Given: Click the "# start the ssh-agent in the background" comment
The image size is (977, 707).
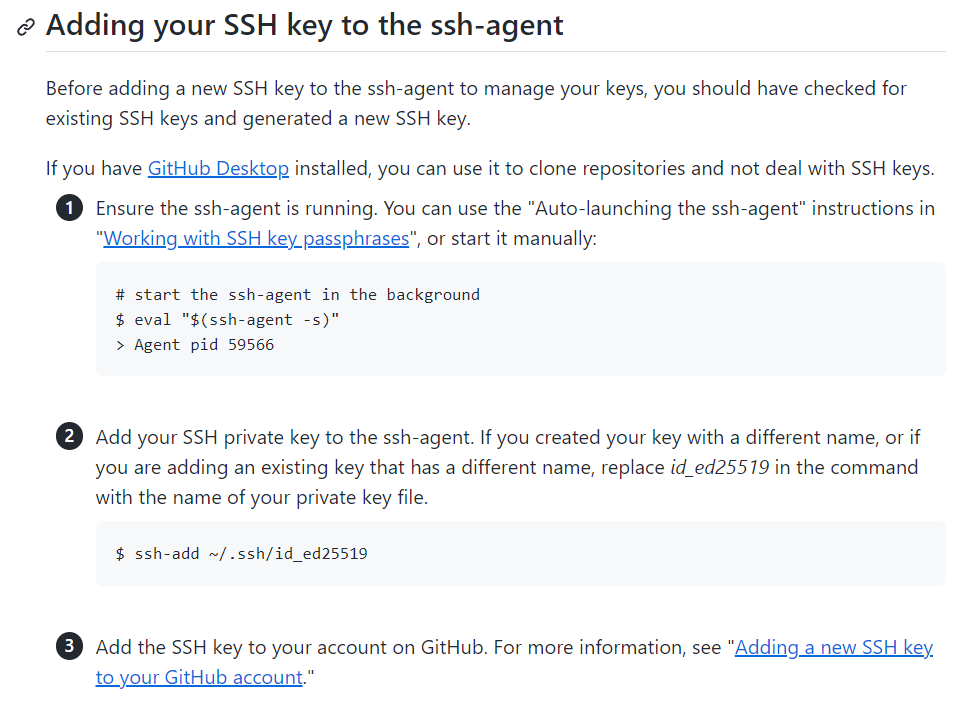Looking at the screenshot, I should (298, 295).
